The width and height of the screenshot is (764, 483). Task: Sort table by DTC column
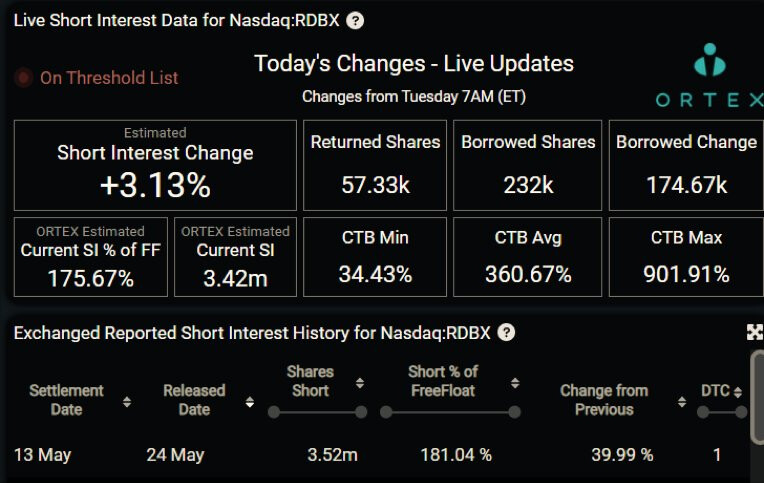coord(738,392)
